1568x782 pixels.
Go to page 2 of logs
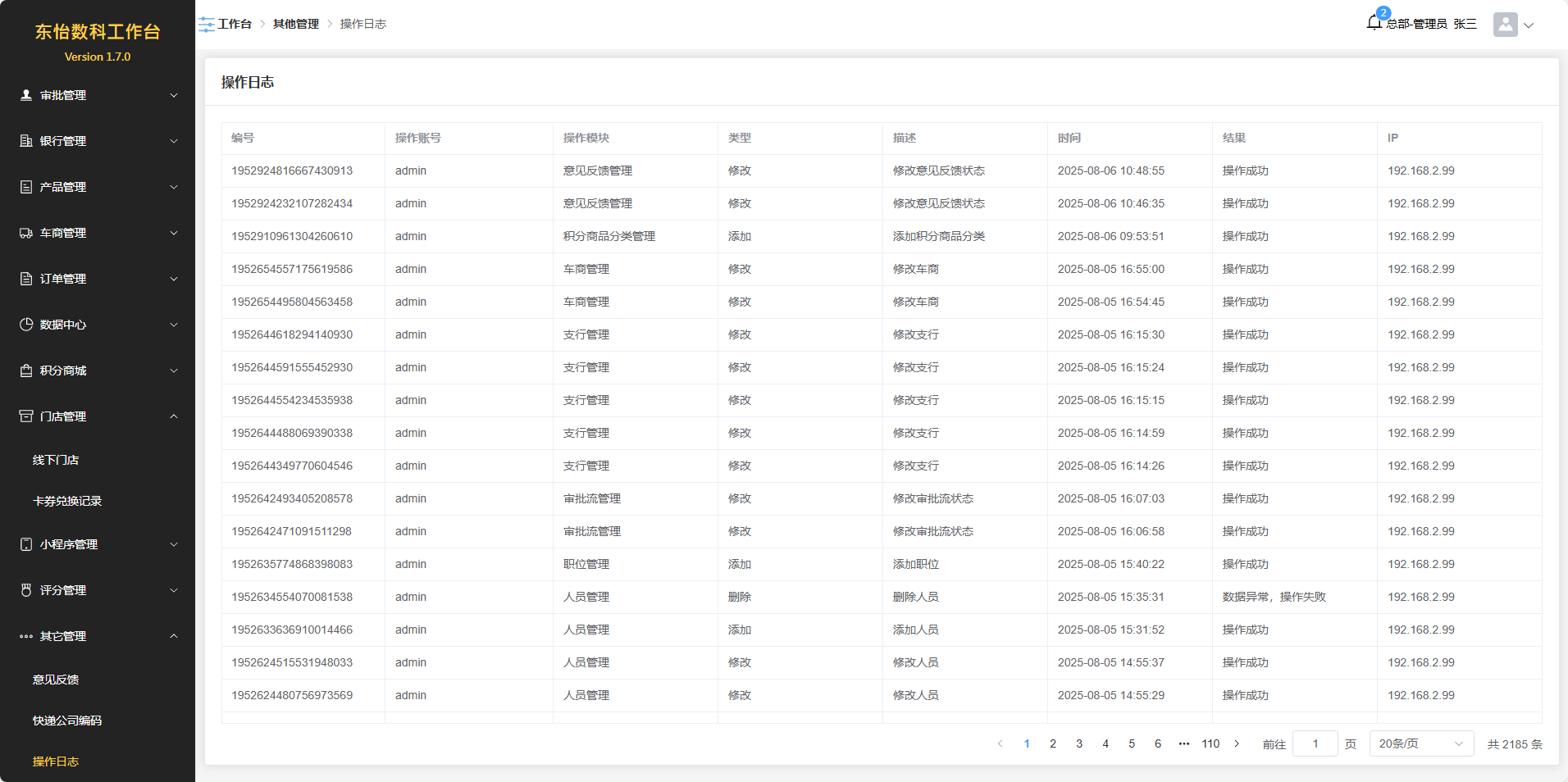[1053, 743]
